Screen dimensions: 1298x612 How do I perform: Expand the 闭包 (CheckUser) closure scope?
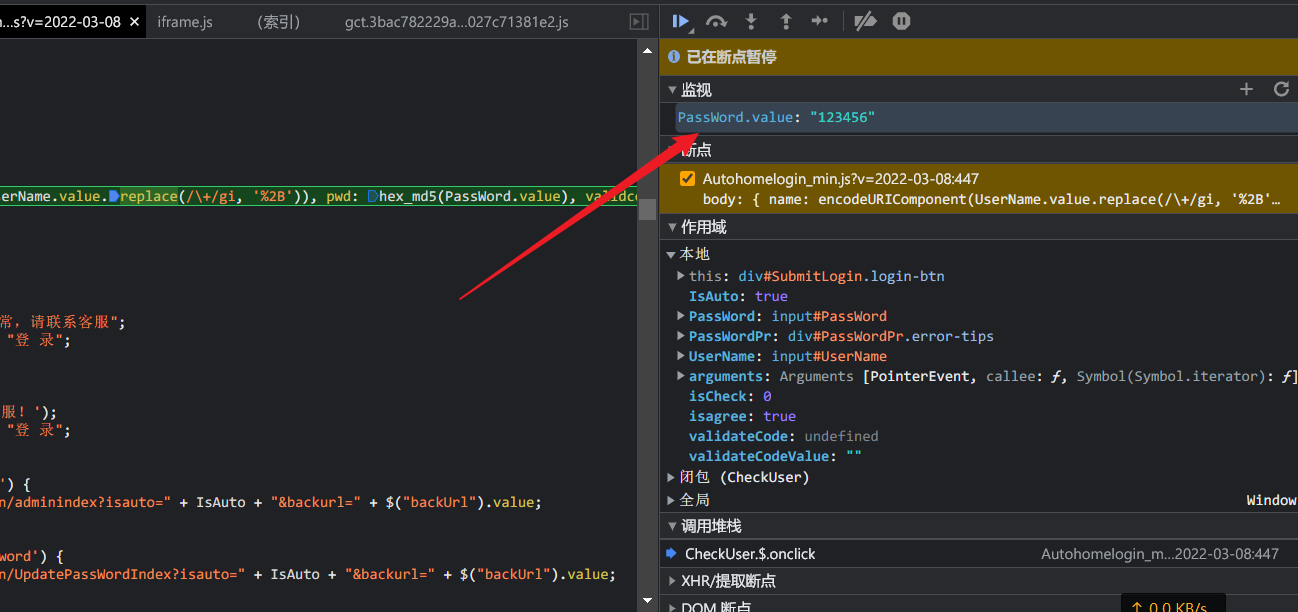click(672, 477)
